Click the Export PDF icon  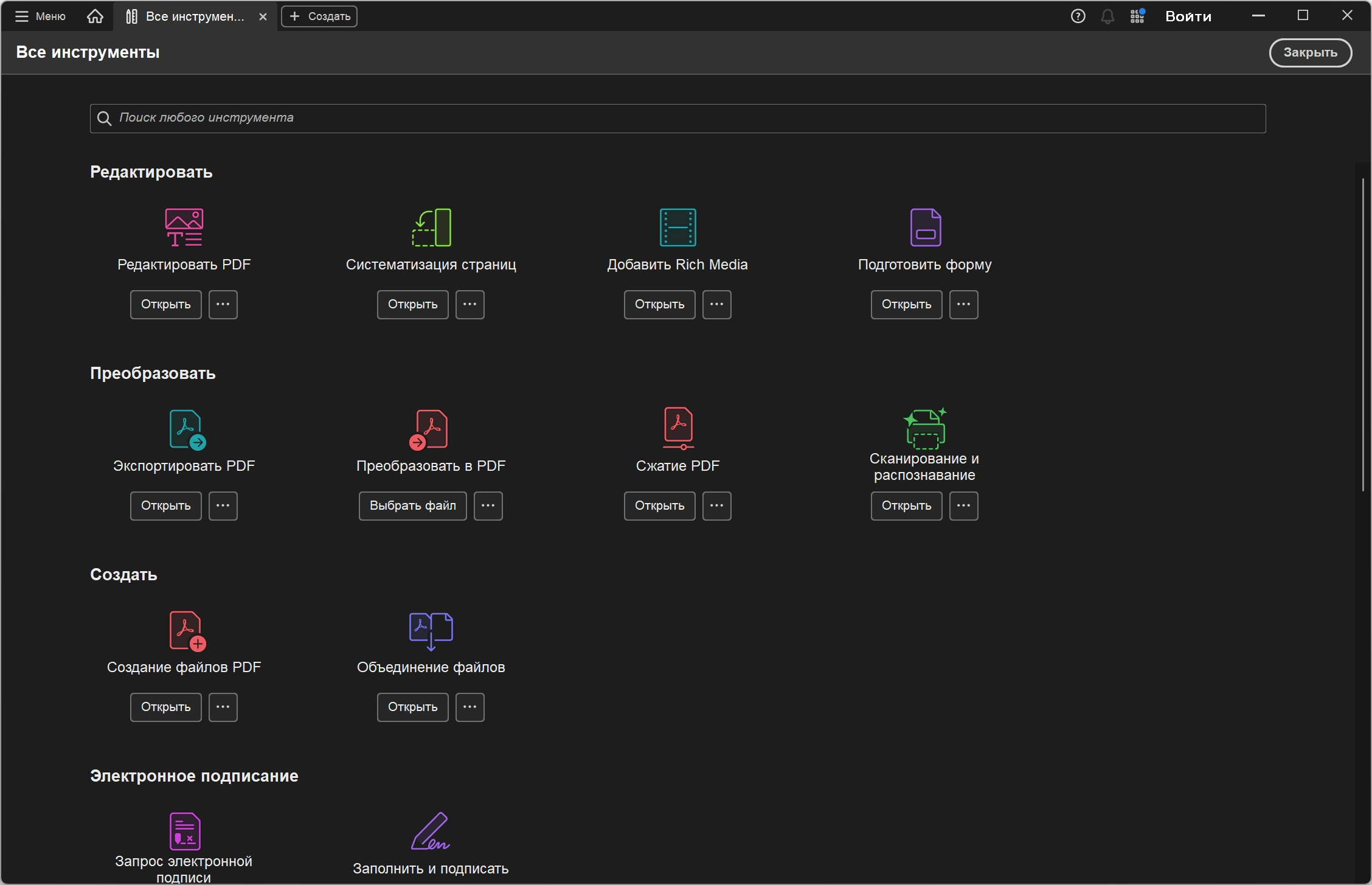(x=187, y=429)
